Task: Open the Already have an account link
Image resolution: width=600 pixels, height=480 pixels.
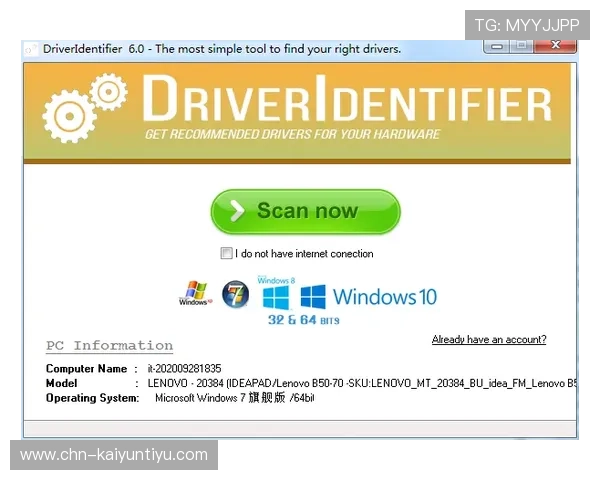Action: point(488,340)
